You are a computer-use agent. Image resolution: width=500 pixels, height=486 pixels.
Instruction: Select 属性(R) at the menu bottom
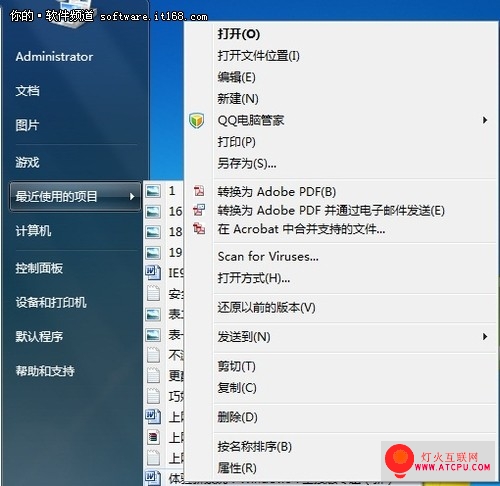[237, 468]
